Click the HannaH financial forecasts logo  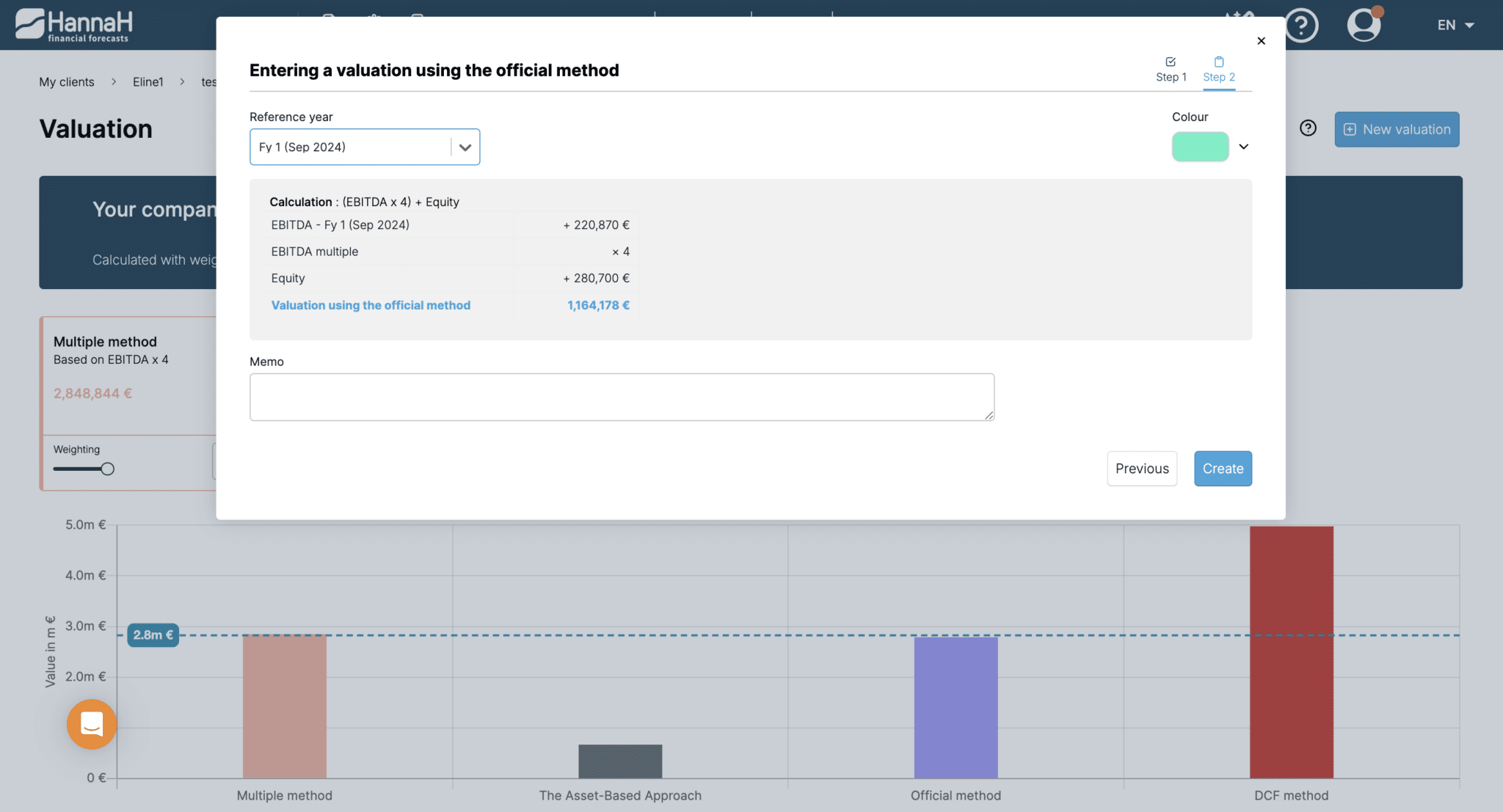pos(73,25)
